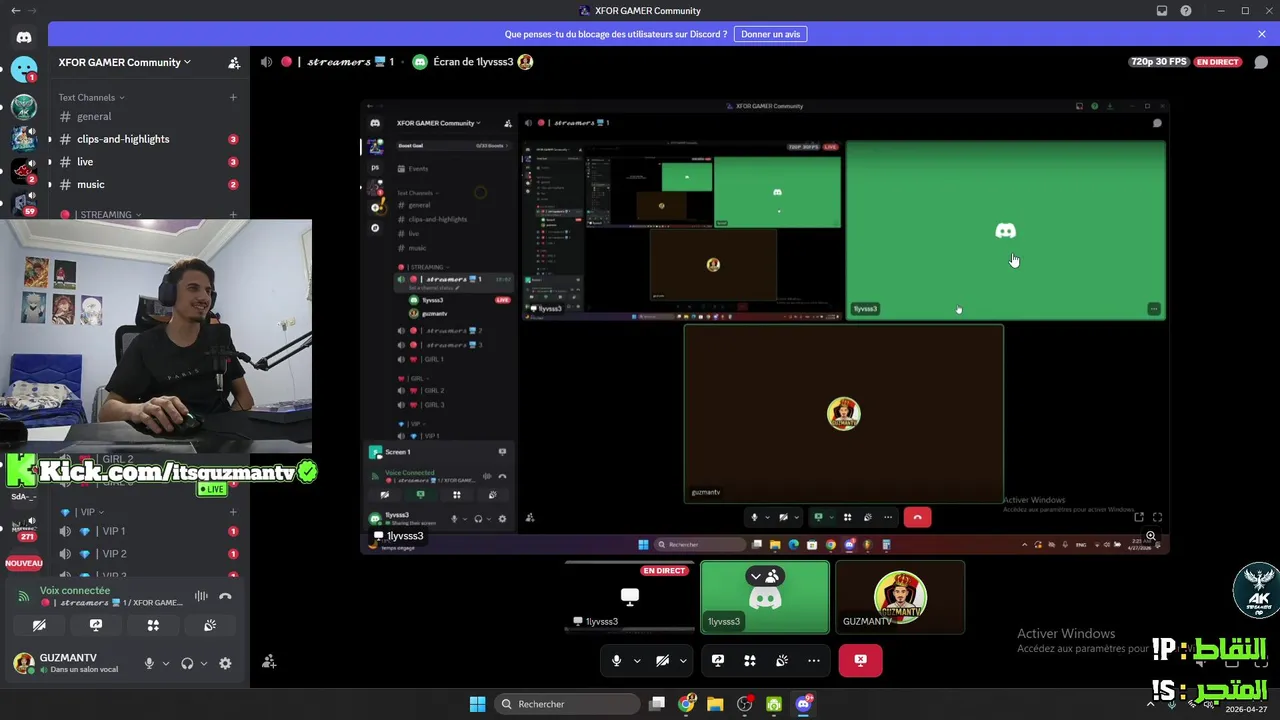This screenshot has width=1280, height=720.
Task: Go forward with the title bar right arrow
Action: tap(33, 11)
